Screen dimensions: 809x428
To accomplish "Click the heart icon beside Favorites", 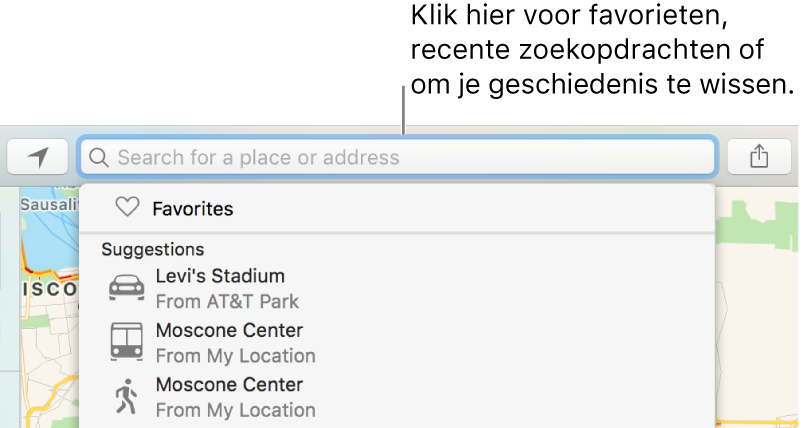I will (x=127, y=207).
